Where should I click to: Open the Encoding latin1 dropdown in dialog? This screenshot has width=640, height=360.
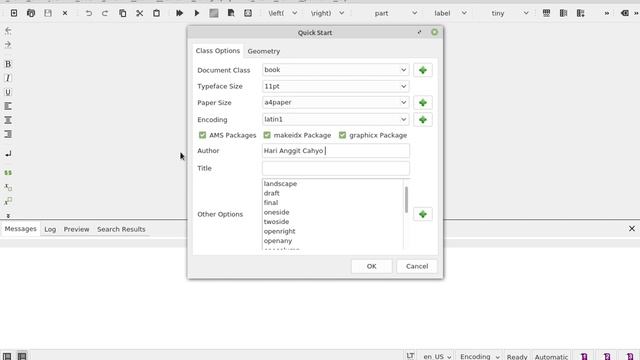click(x=335, y=119)
